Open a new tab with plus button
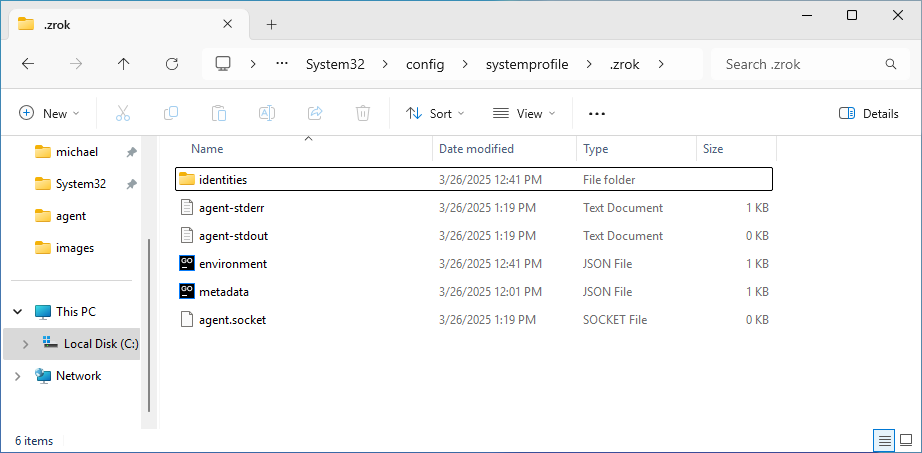The width and height of the screenshot is (922, 453). tap(271, 24)
